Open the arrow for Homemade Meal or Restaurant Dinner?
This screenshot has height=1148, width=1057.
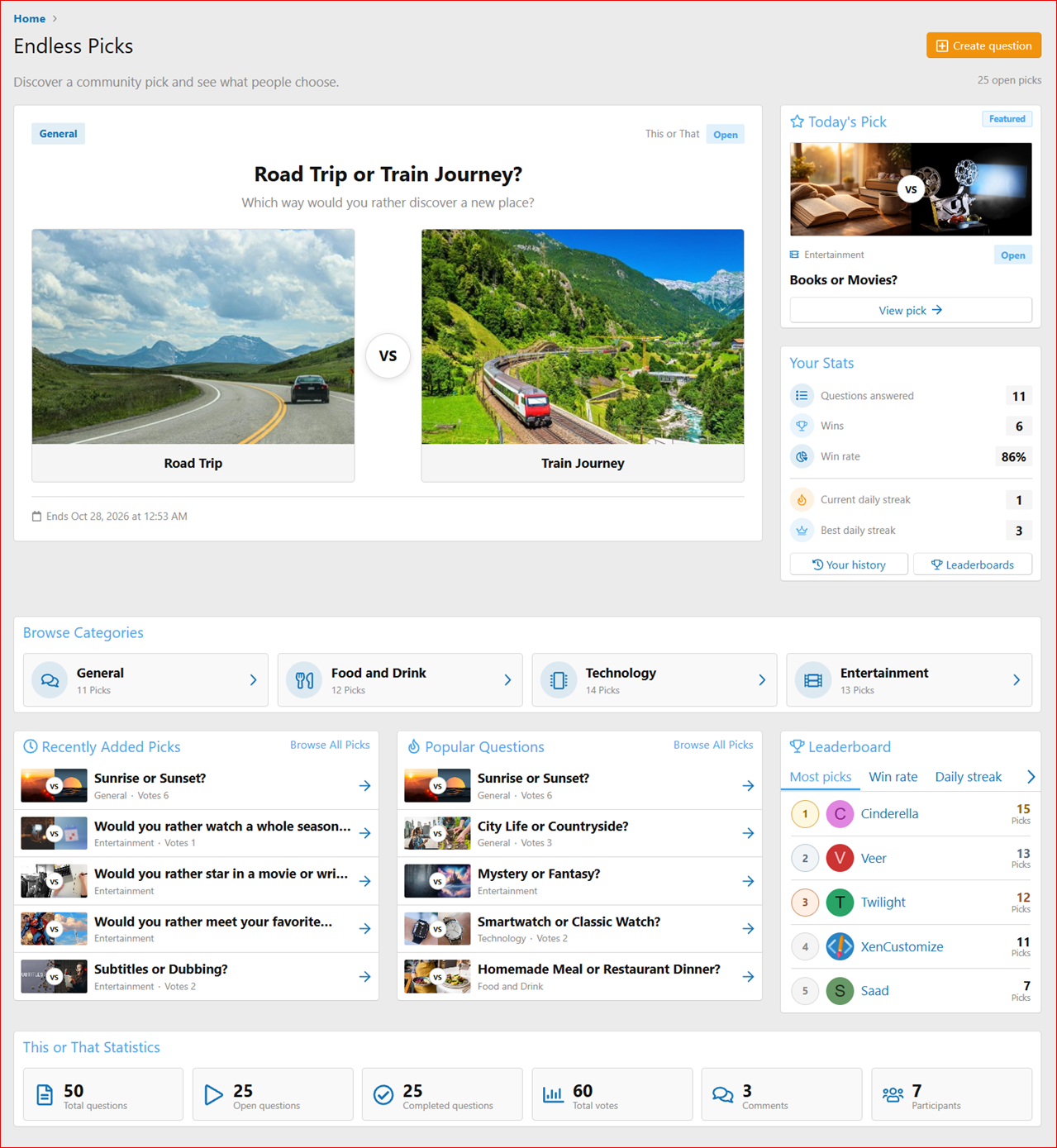coord(748,977)
